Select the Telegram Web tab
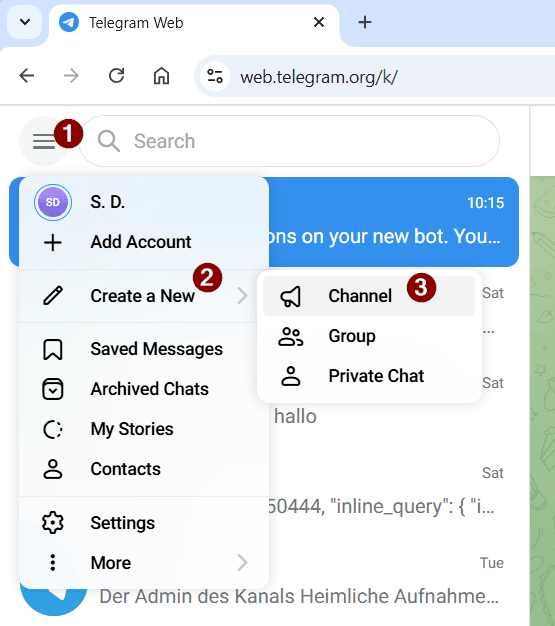The width and height of the screenshot is (555, 626). click(194, 23)
